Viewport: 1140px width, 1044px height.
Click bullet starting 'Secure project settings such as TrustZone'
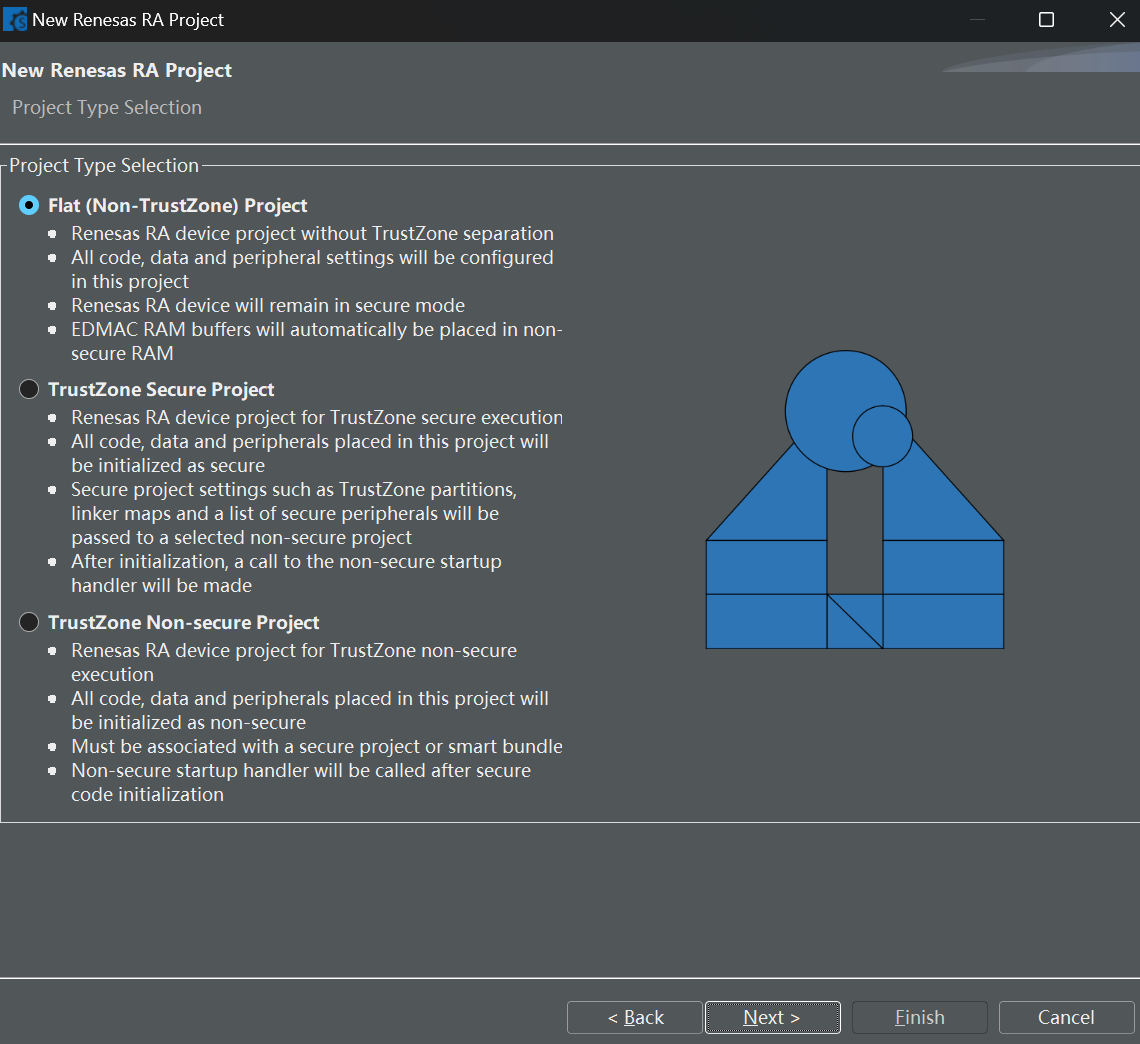point(294,513)
